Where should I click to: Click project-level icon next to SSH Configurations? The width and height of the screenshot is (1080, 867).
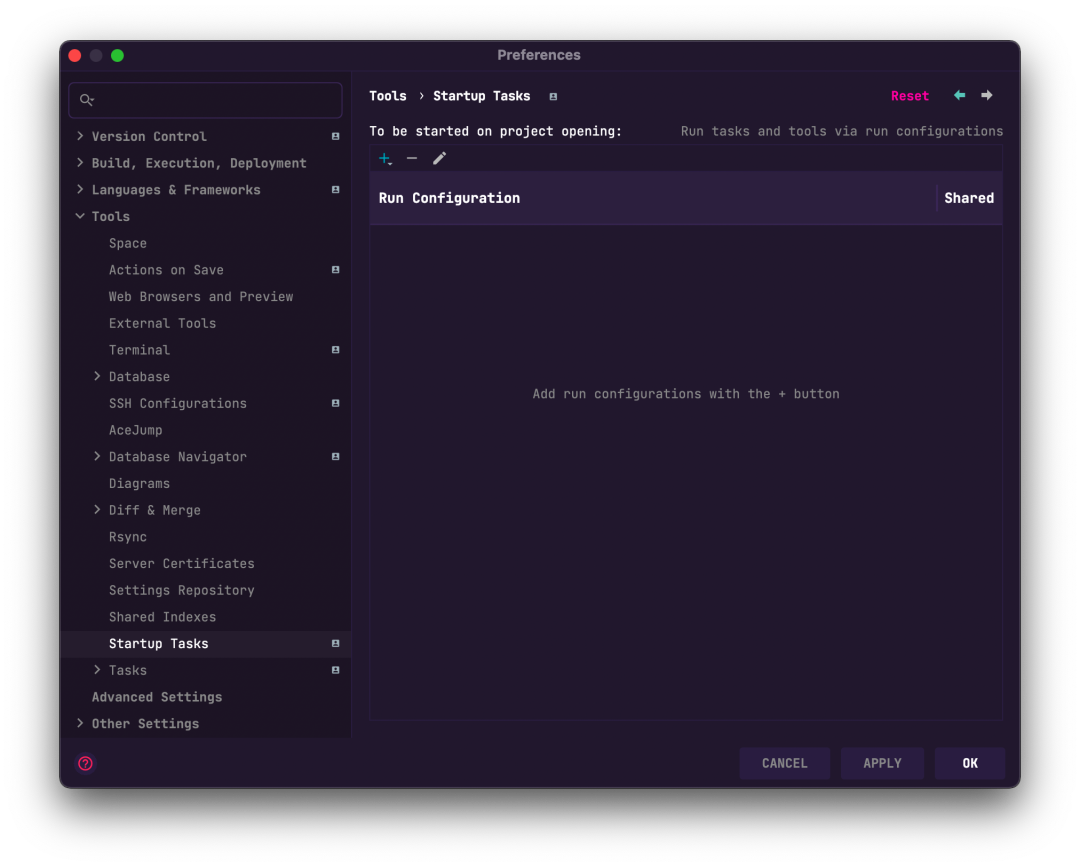coord(335,404)
